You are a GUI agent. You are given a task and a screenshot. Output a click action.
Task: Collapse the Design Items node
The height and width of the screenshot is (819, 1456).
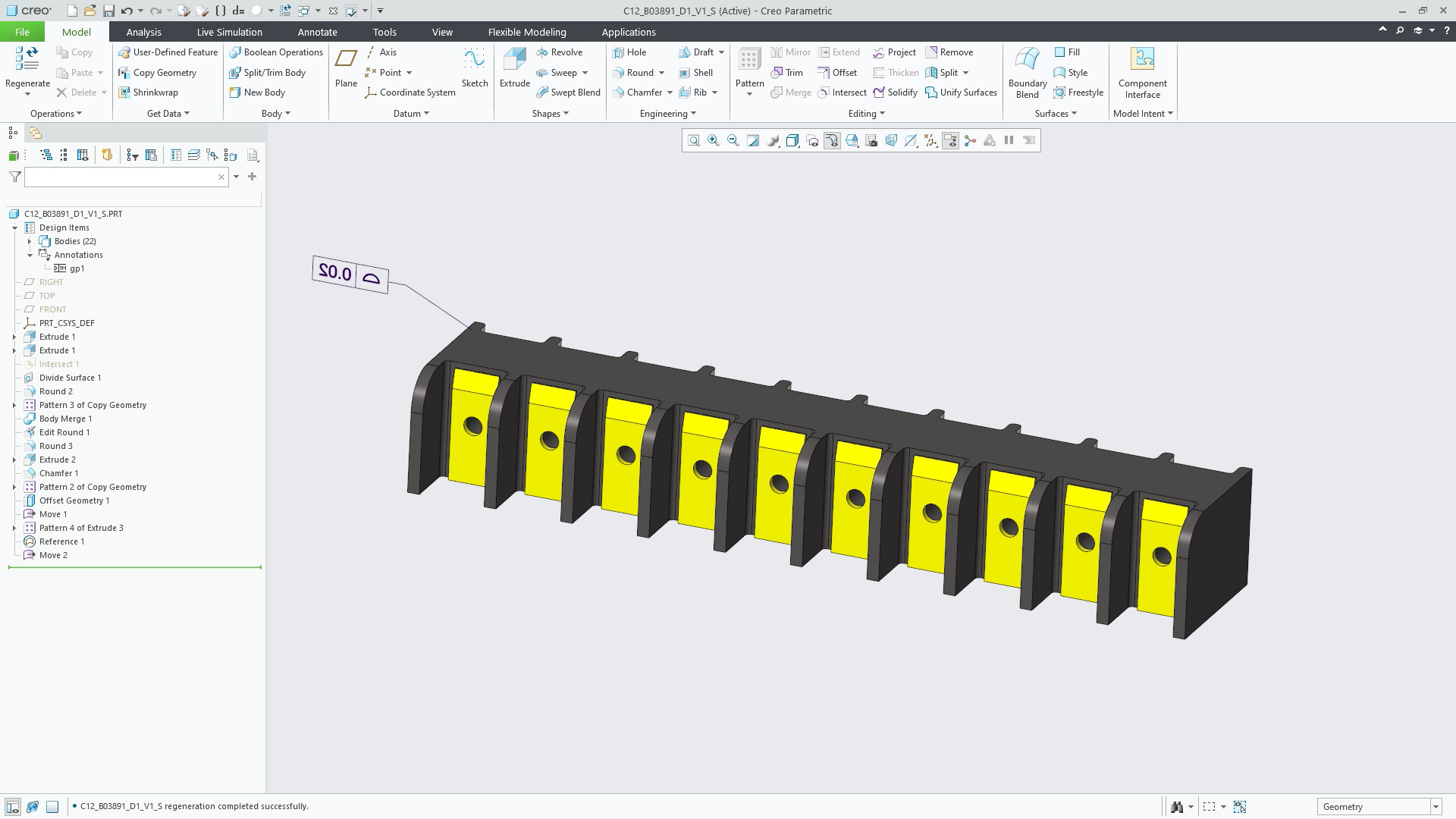[x=14, y=227]
